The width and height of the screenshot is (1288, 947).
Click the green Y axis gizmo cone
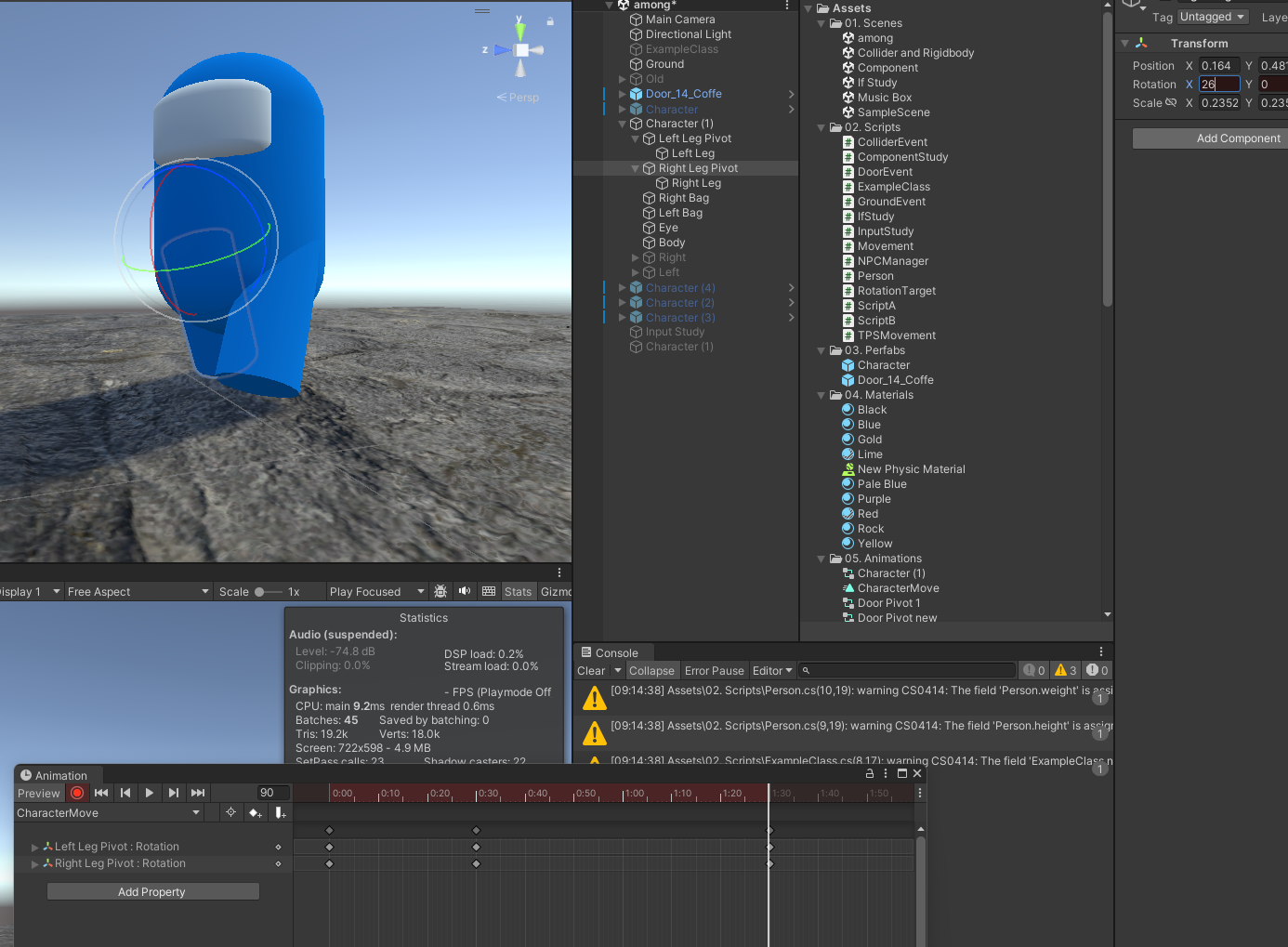coord(520,32)
